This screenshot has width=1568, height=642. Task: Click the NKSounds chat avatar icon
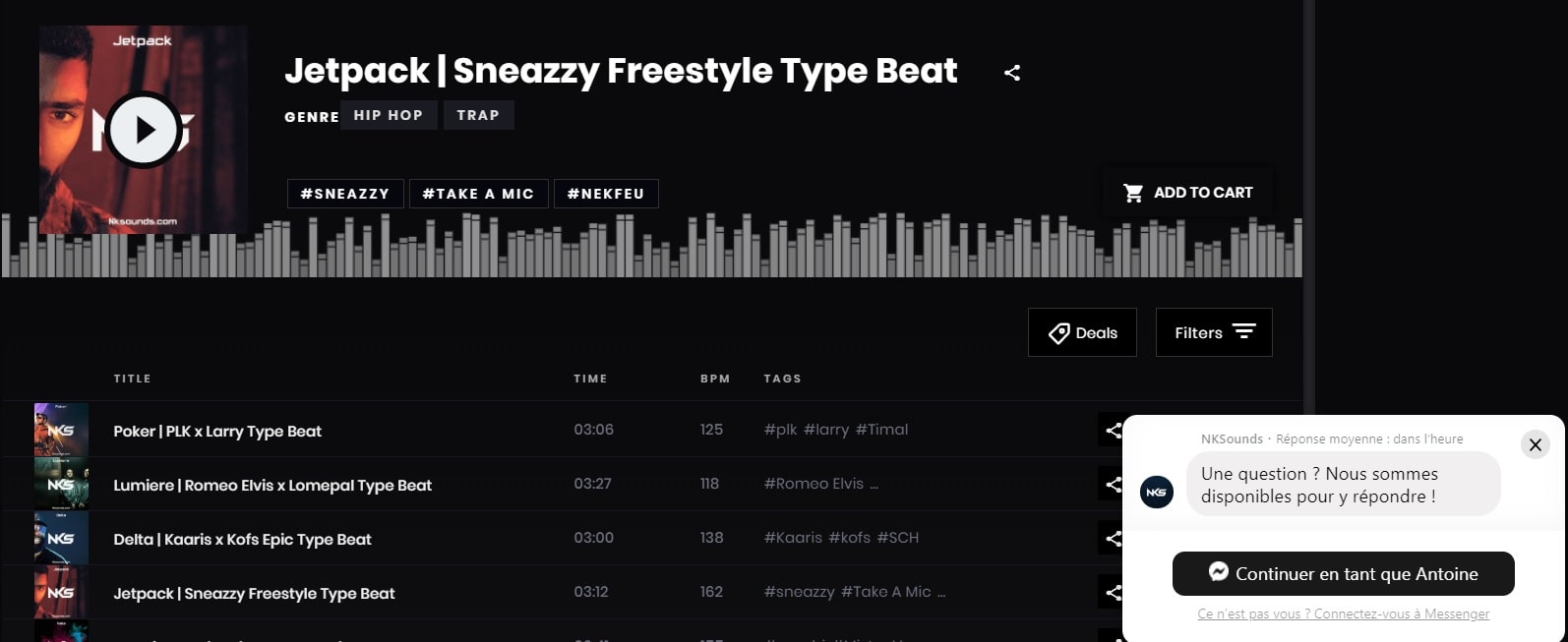point(1157,492)
